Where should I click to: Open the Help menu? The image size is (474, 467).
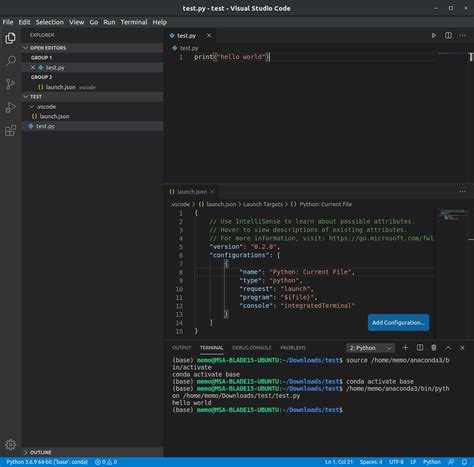point(160,22)
